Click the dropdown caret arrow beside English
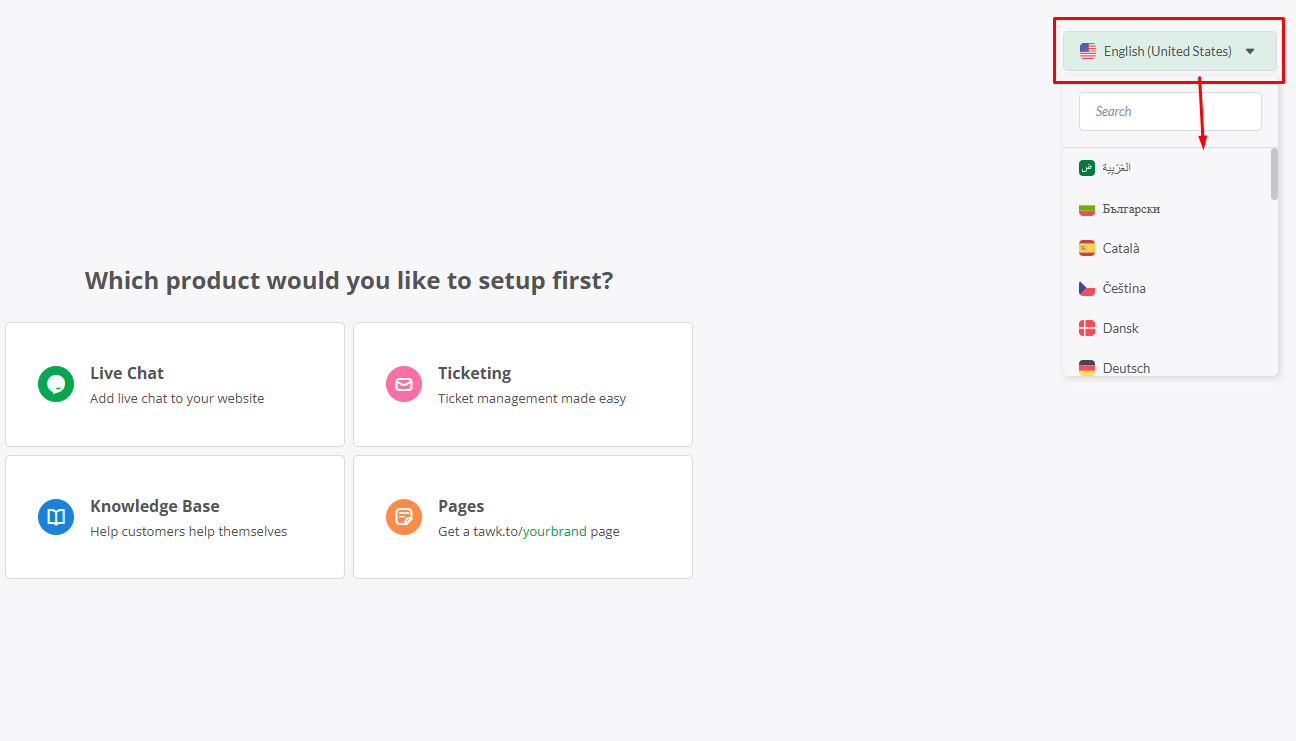The height and width of the screenshot is (741, 1296). point(1250,51)
